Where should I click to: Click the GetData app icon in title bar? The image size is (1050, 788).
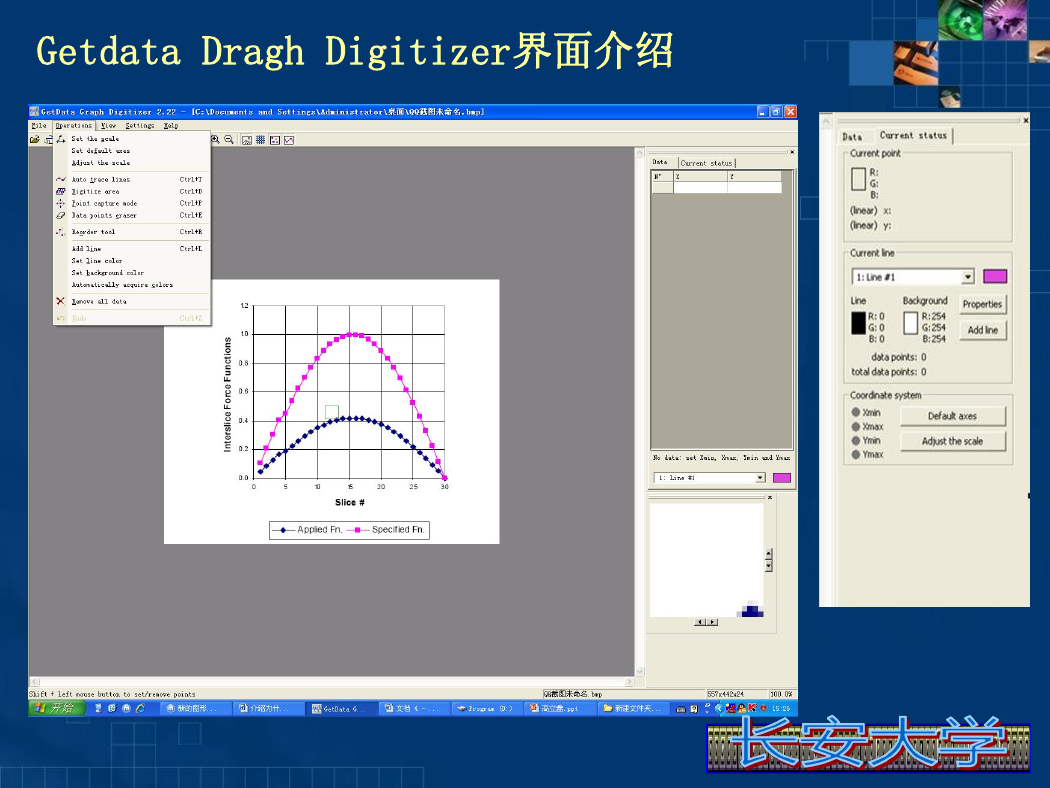[34, 112]
